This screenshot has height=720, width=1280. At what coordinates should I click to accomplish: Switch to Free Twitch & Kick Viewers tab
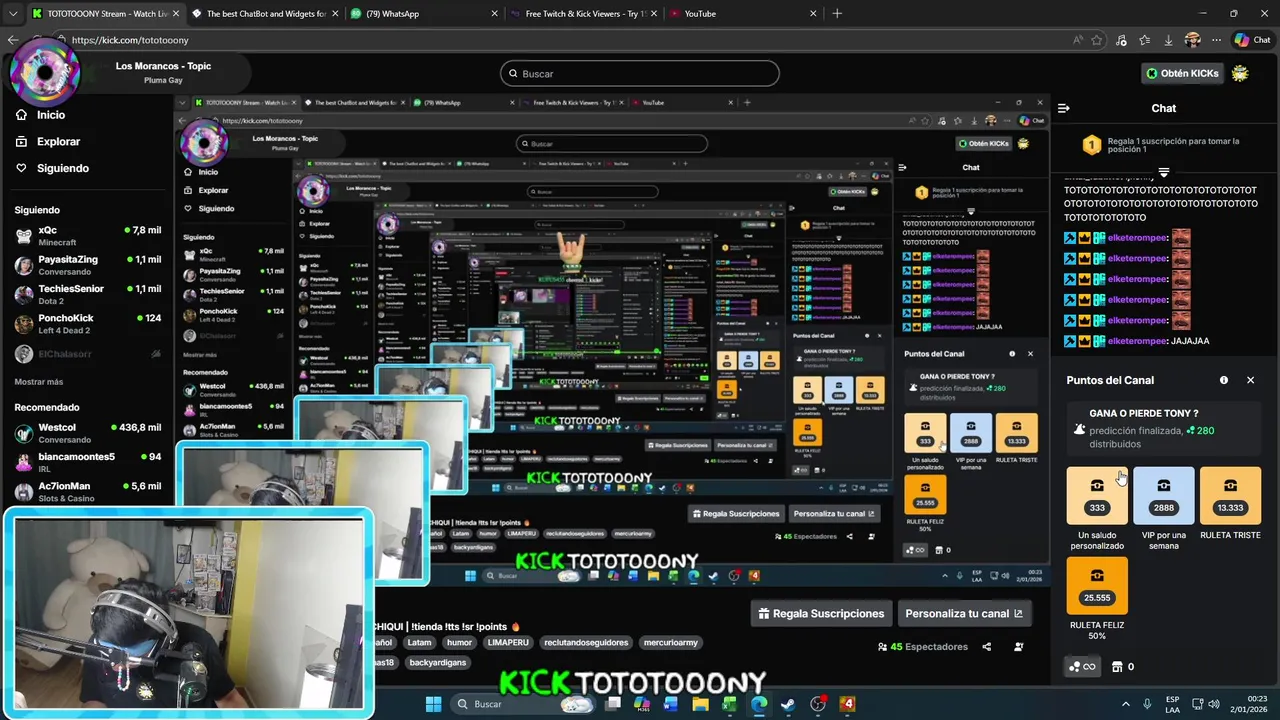click(583, 14)
